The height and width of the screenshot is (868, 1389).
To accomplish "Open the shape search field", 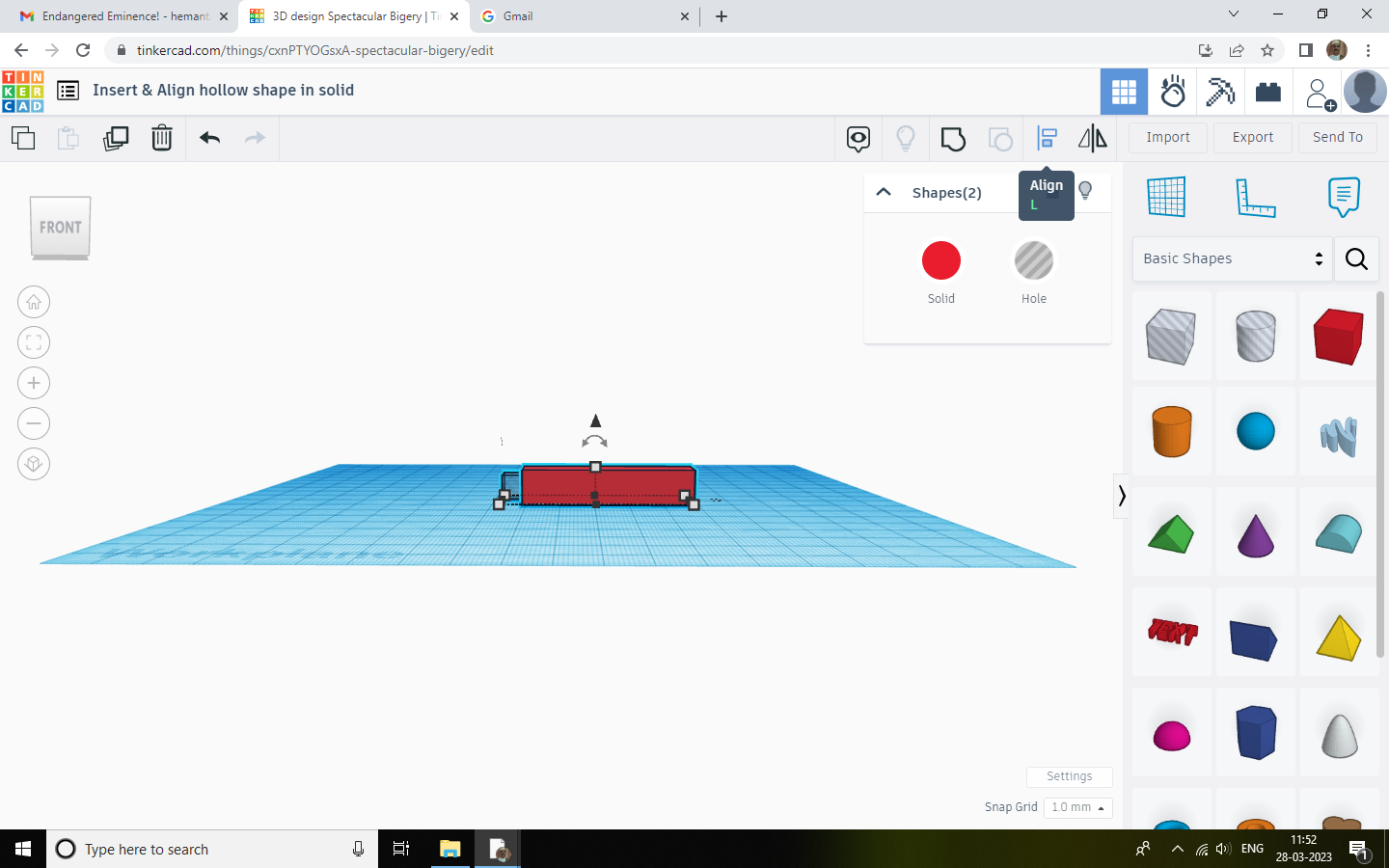I will [1356, 258].
